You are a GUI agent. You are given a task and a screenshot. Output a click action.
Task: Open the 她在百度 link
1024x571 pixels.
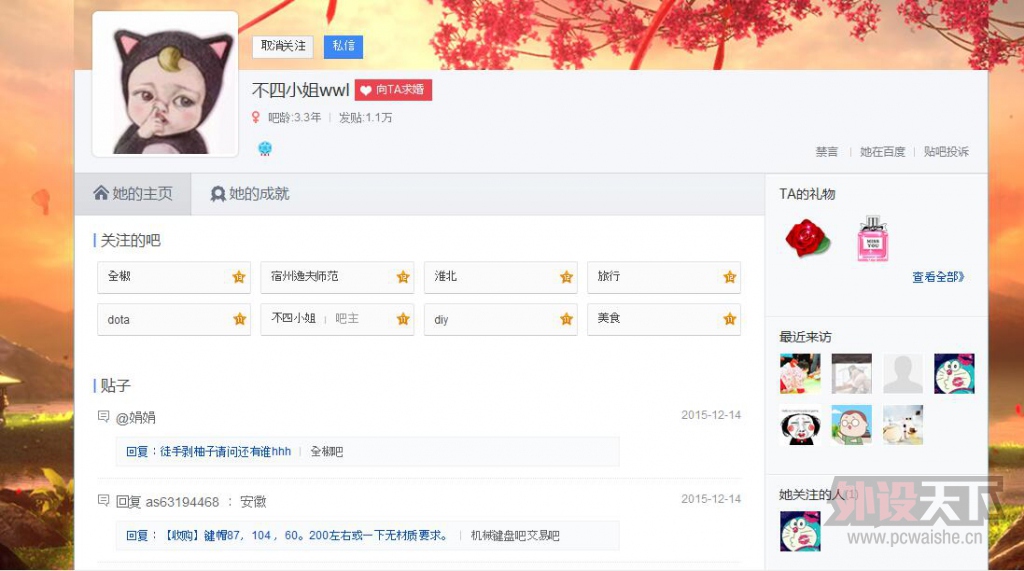pos(882,152)
